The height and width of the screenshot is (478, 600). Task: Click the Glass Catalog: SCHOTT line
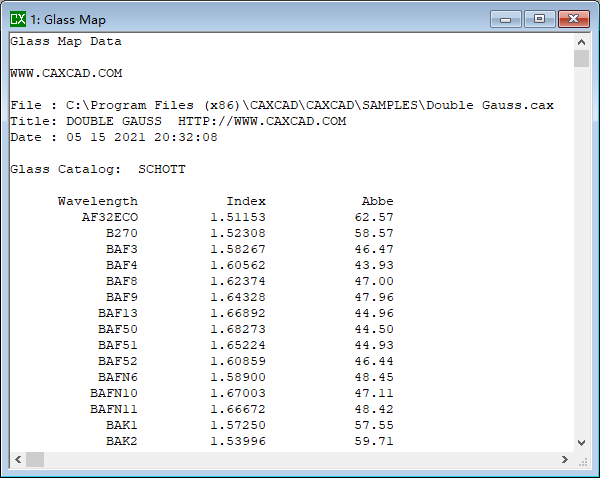[x=98, y=169]
